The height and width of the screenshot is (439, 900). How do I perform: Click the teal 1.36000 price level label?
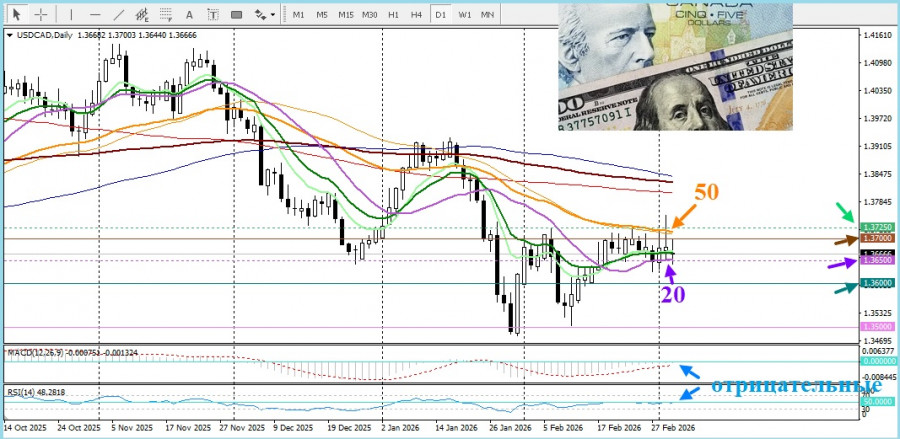coord(878,283)
